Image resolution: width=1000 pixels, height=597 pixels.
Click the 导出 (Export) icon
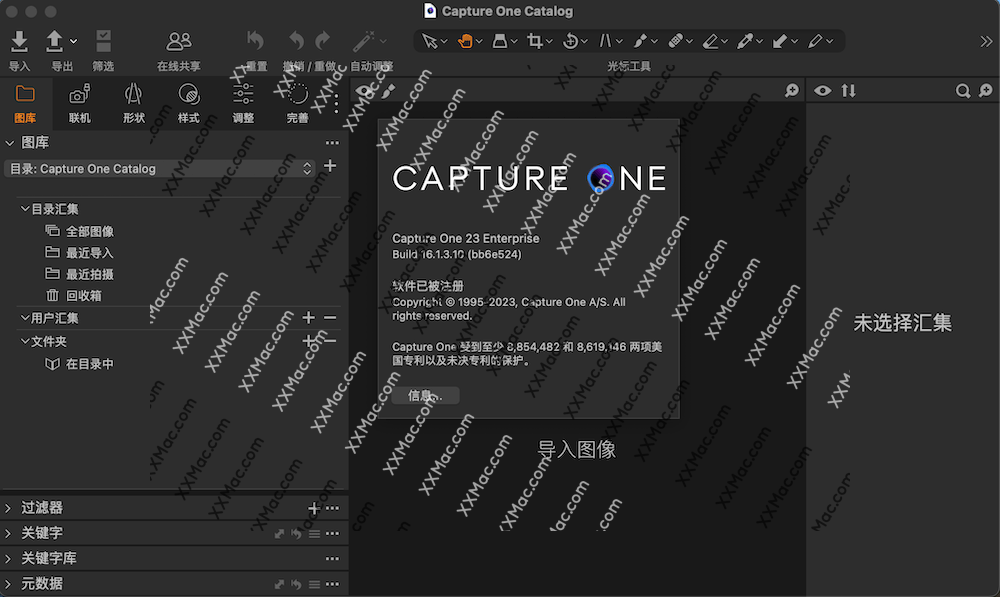(57, 43)
